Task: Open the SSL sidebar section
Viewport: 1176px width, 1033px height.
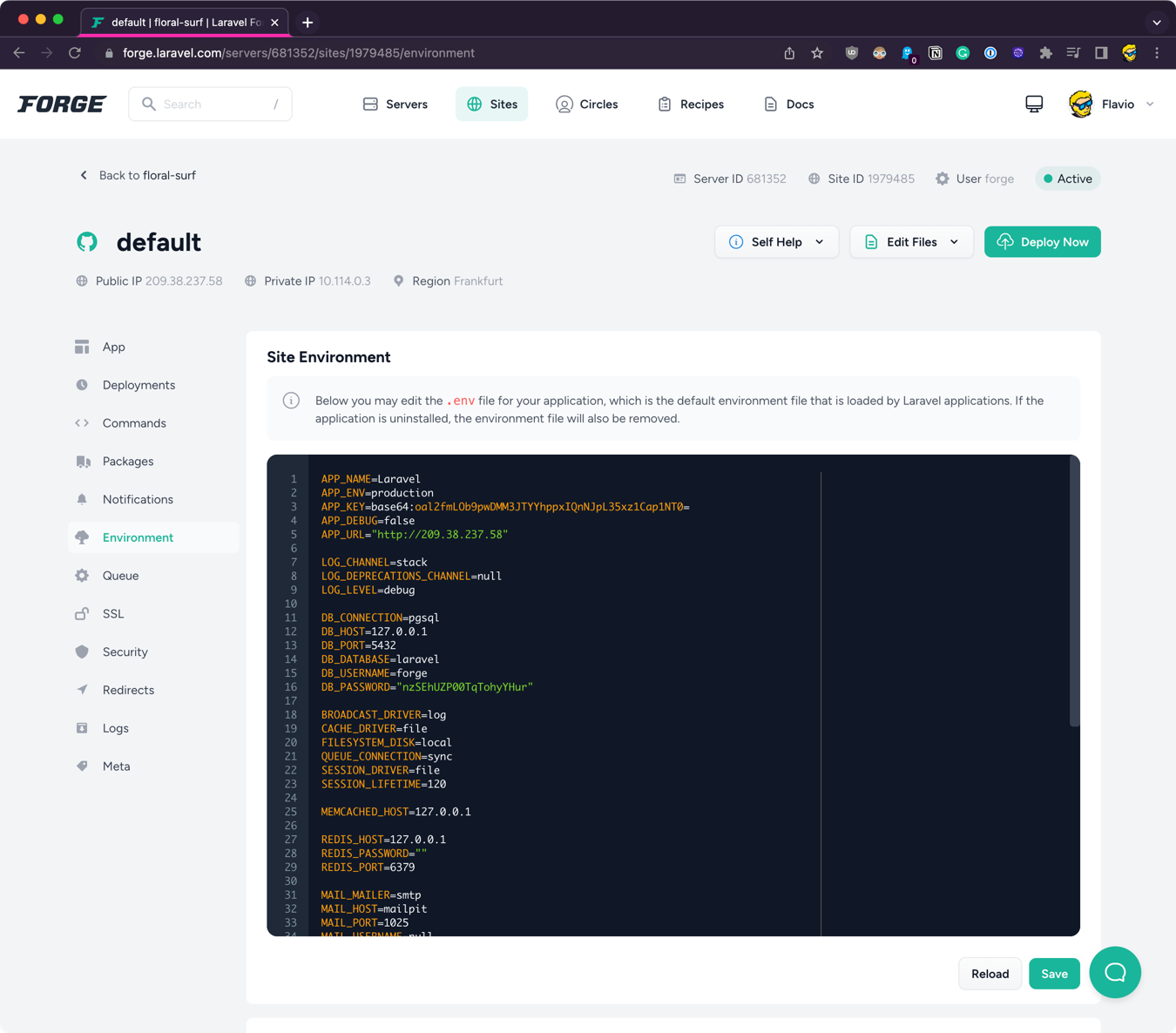Action: [113, 614]
